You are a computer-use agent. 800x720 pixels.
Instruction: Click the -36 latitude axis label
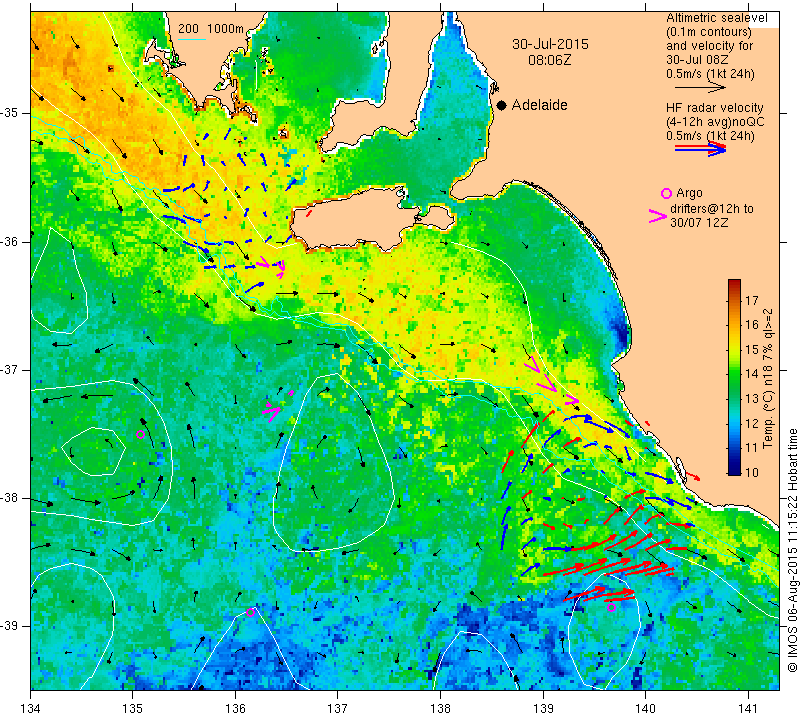(11, 241)
